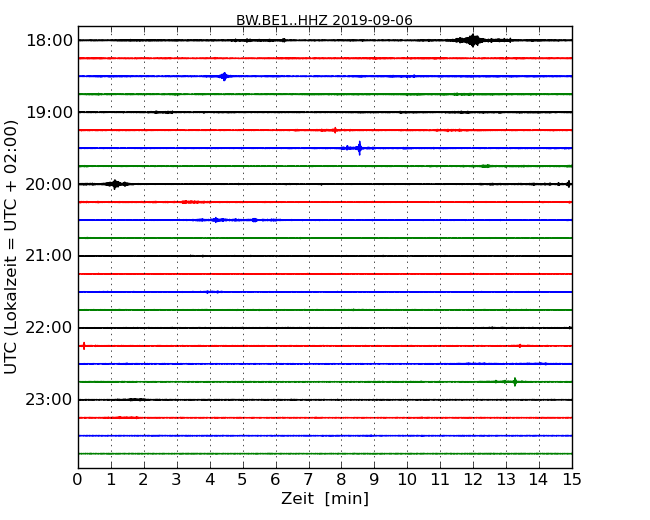Click x-axis tick label 10
650x520 pixels.
407,479
